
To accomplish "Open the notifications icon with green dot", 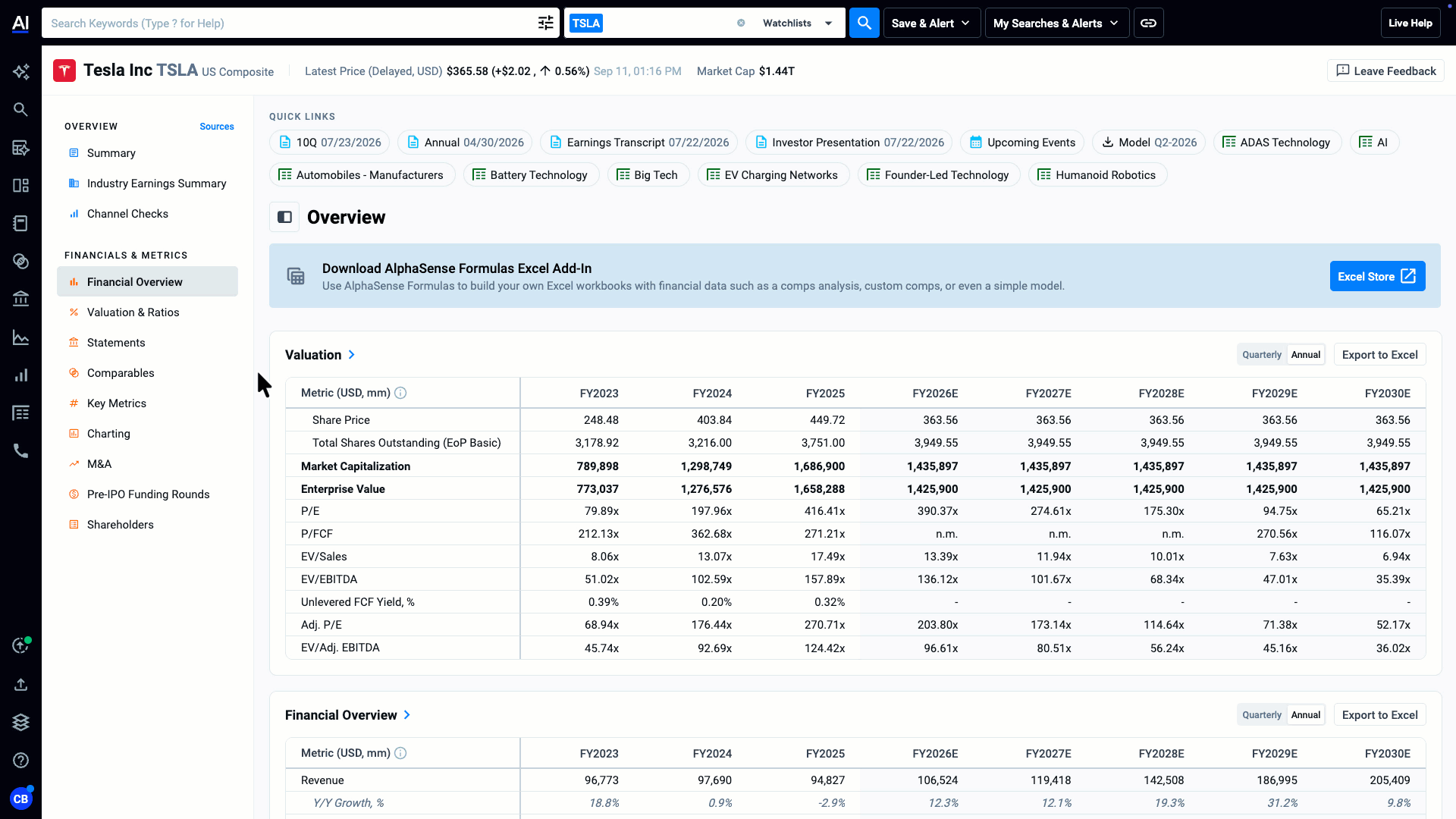I will 20,645.
